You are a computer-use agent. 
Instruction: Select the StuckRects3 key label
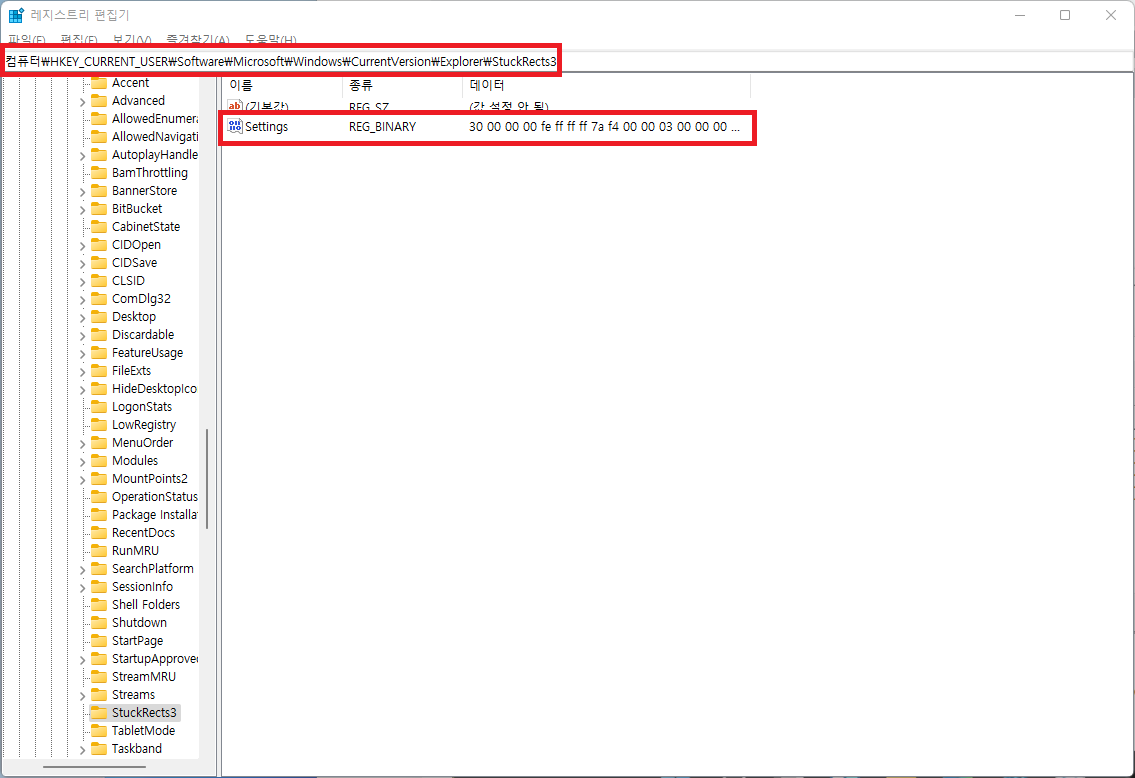coord(144,713)
